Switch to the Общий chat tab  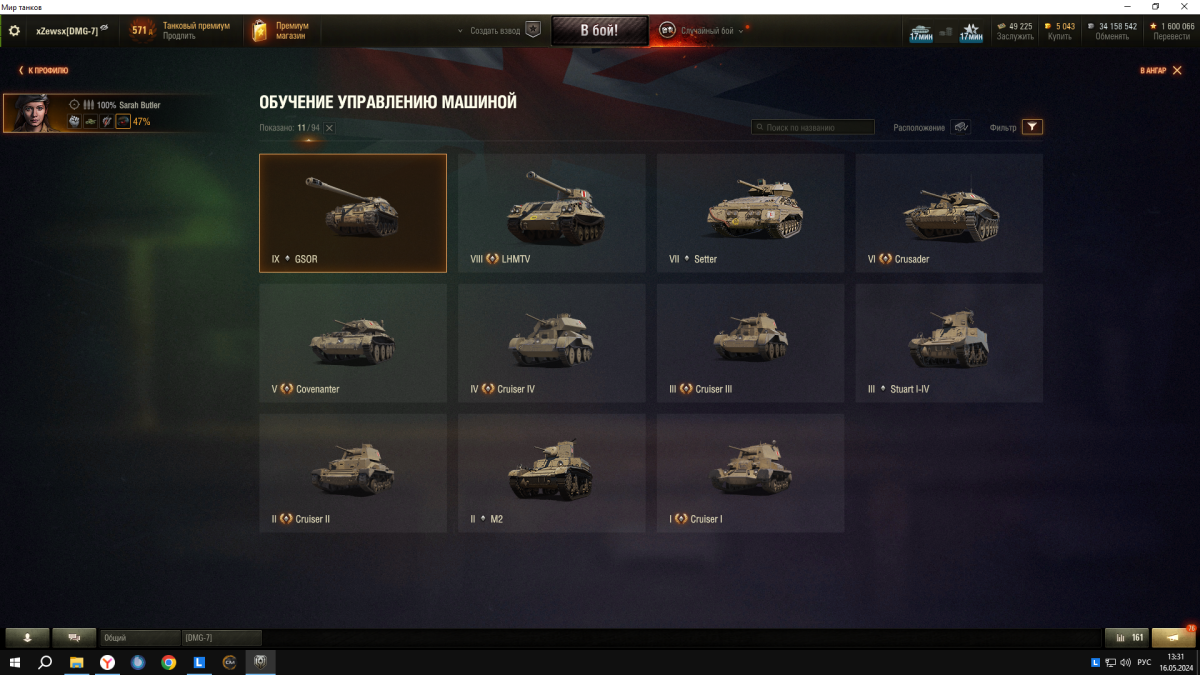pos(140,637)
